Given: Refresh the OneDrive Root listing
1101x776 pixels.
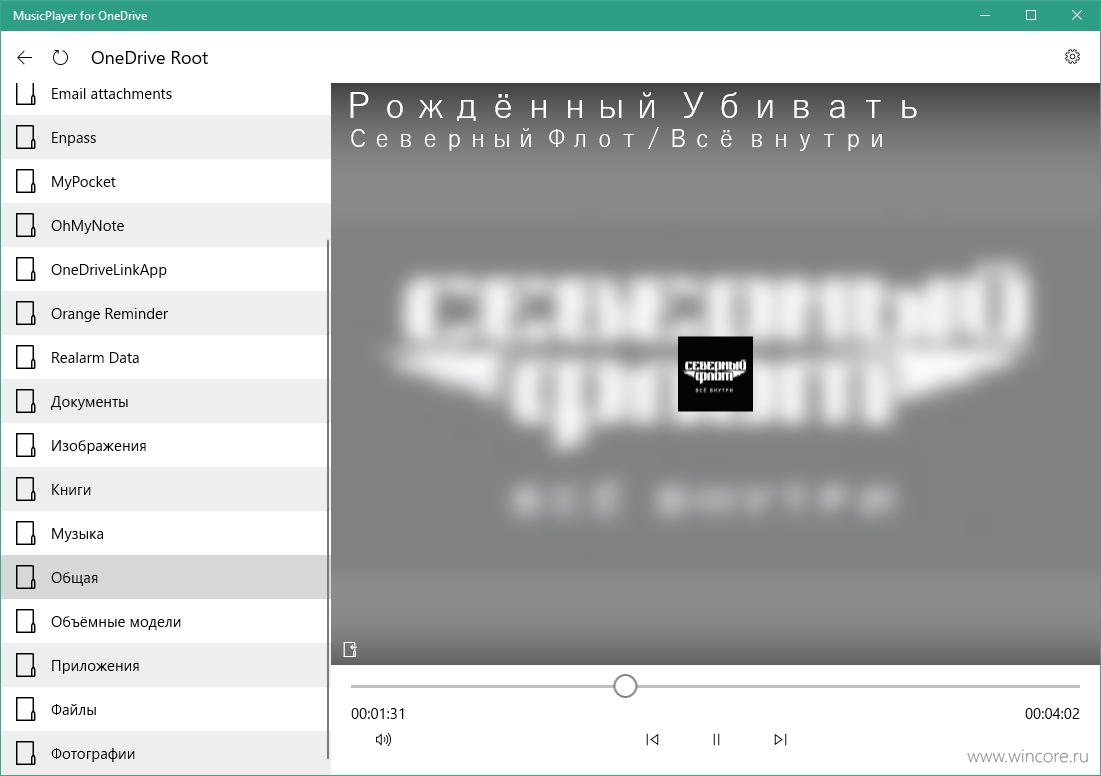Looking at the screenshot, I should tap(60, 58).
